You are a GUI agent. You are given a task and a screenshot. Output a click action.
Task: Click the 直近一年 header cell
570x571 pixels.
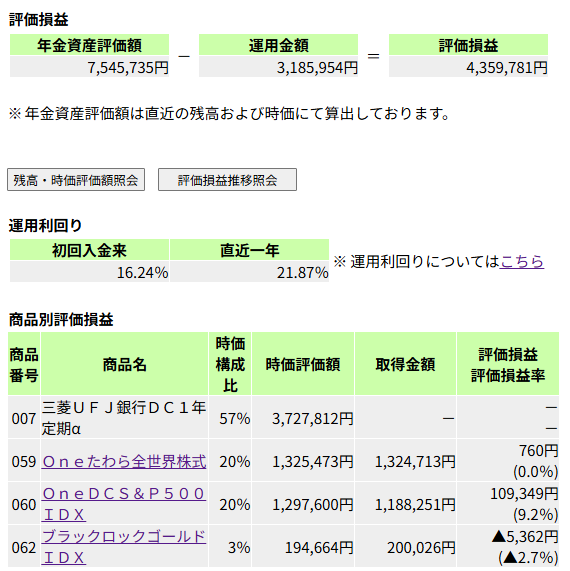coord(249,250)
